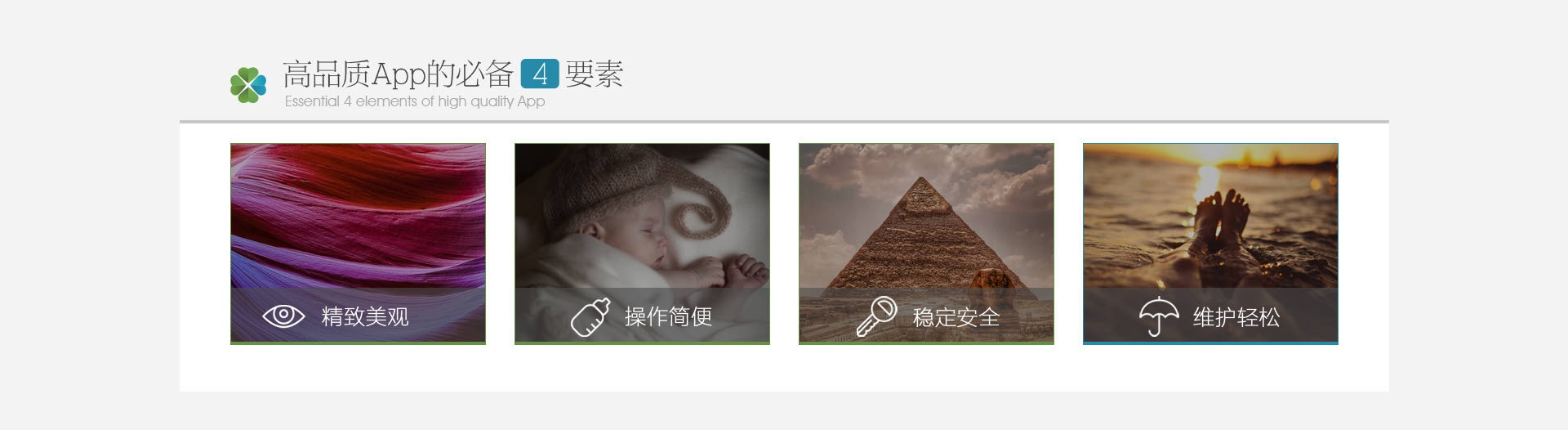The width and height of the screenshot is (1568, 430).
Task: Click the green underline of 精致美观 card
Action: coord(358,343)
